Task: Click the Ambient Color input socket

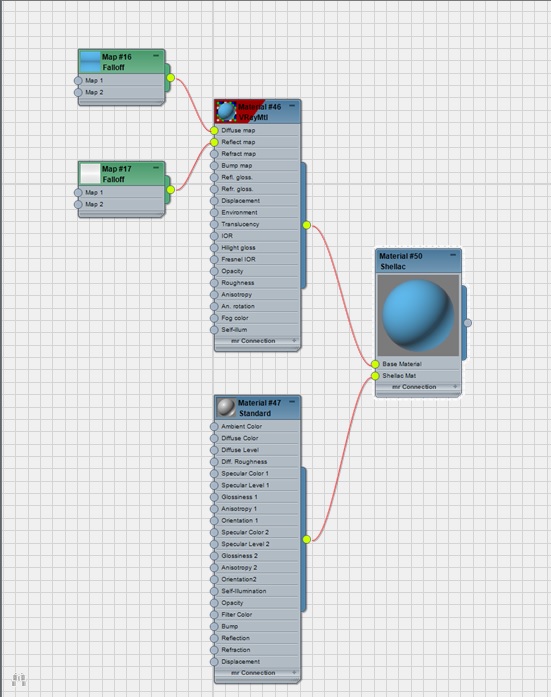Action: pos(214,427)
